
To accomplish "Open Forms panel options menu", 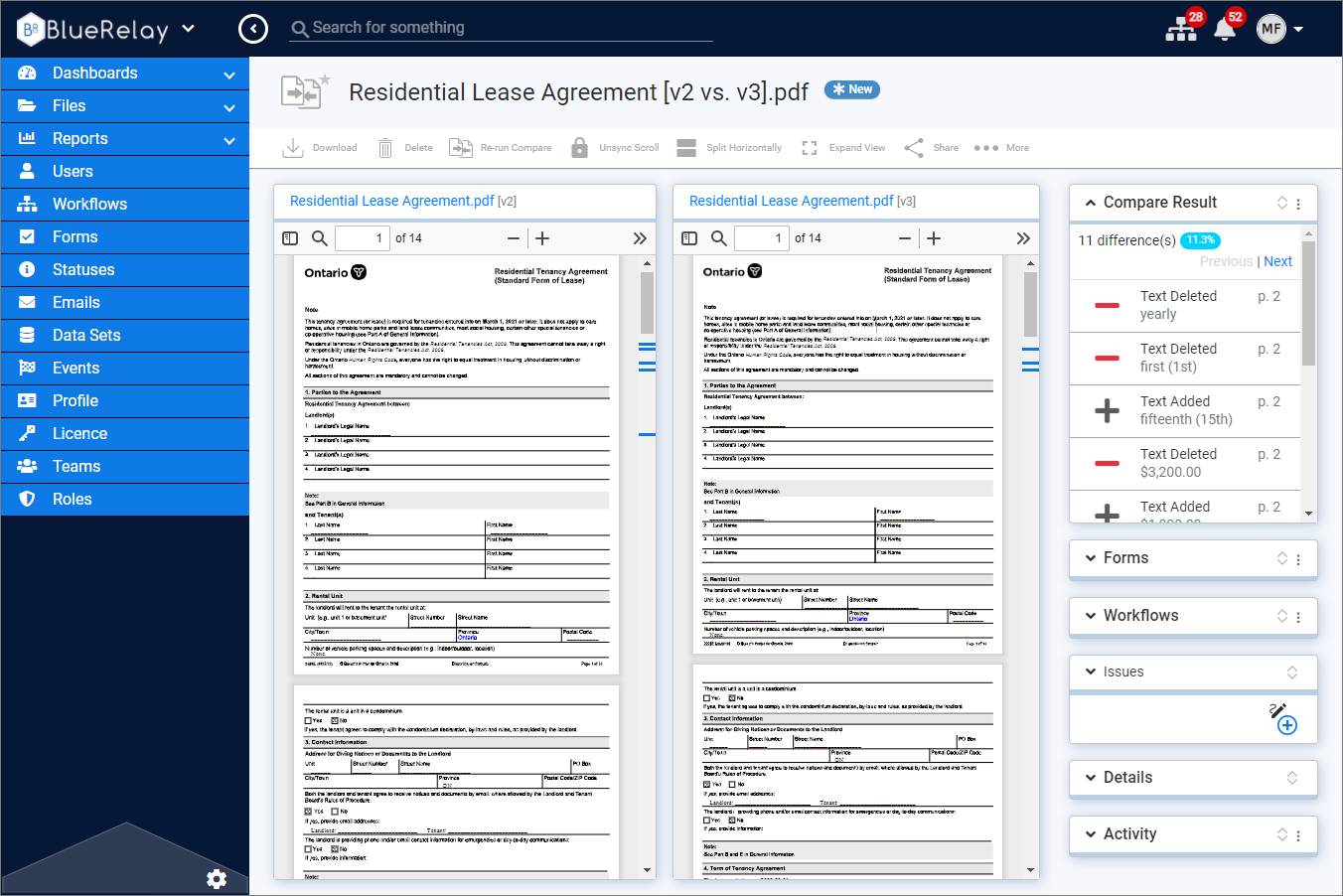I will [1298, 559].
